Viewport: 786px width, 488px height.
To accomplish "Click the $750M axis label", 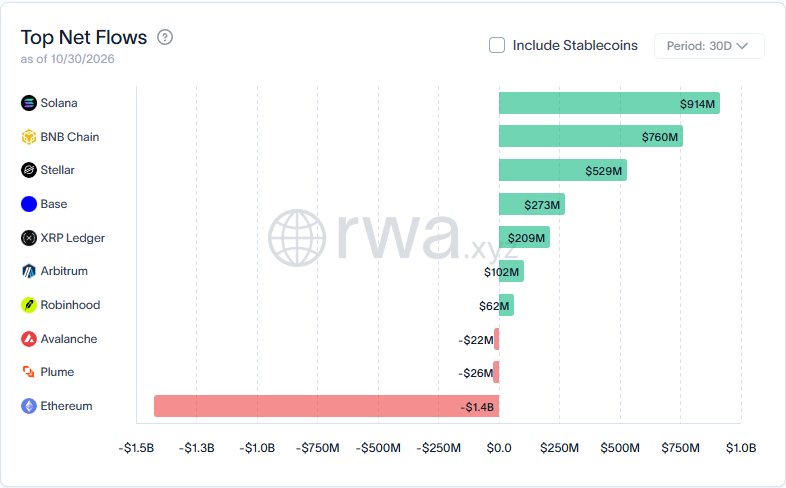I will [x=680, y=448].
